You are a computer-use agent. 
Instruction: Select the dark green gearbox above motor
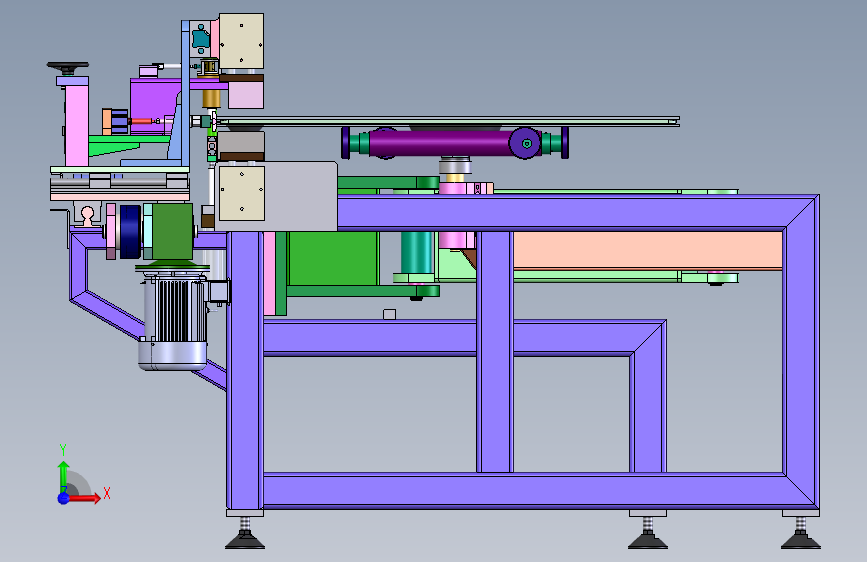pos(173,231)
